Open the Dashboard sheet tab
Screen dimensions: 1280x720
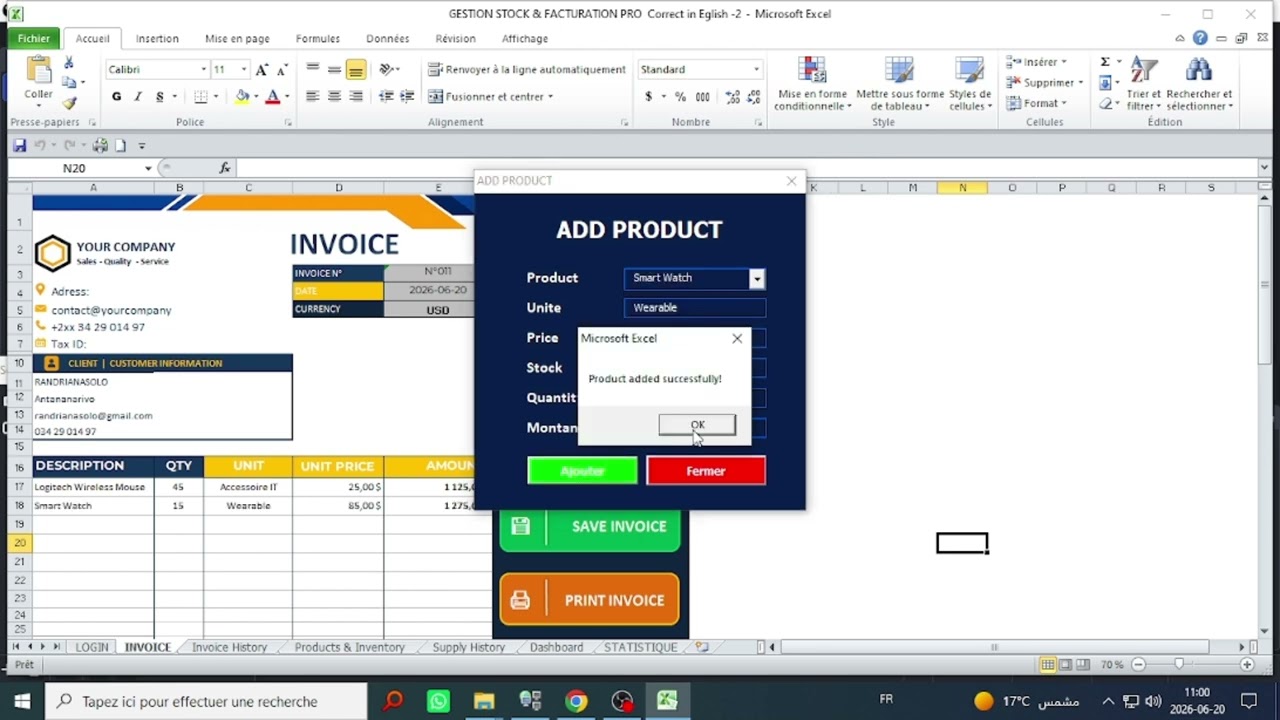click(x=556, y=647)
